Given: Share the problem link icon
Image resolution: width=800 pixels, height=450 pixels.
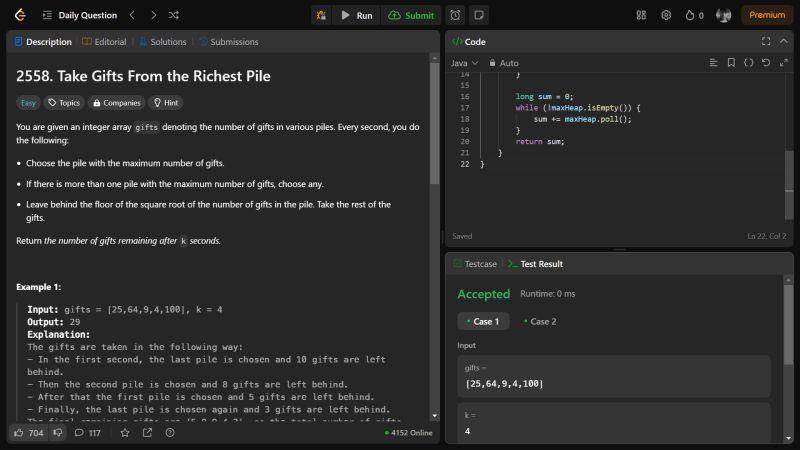Looking at the screenshot, I should [147, 433].
